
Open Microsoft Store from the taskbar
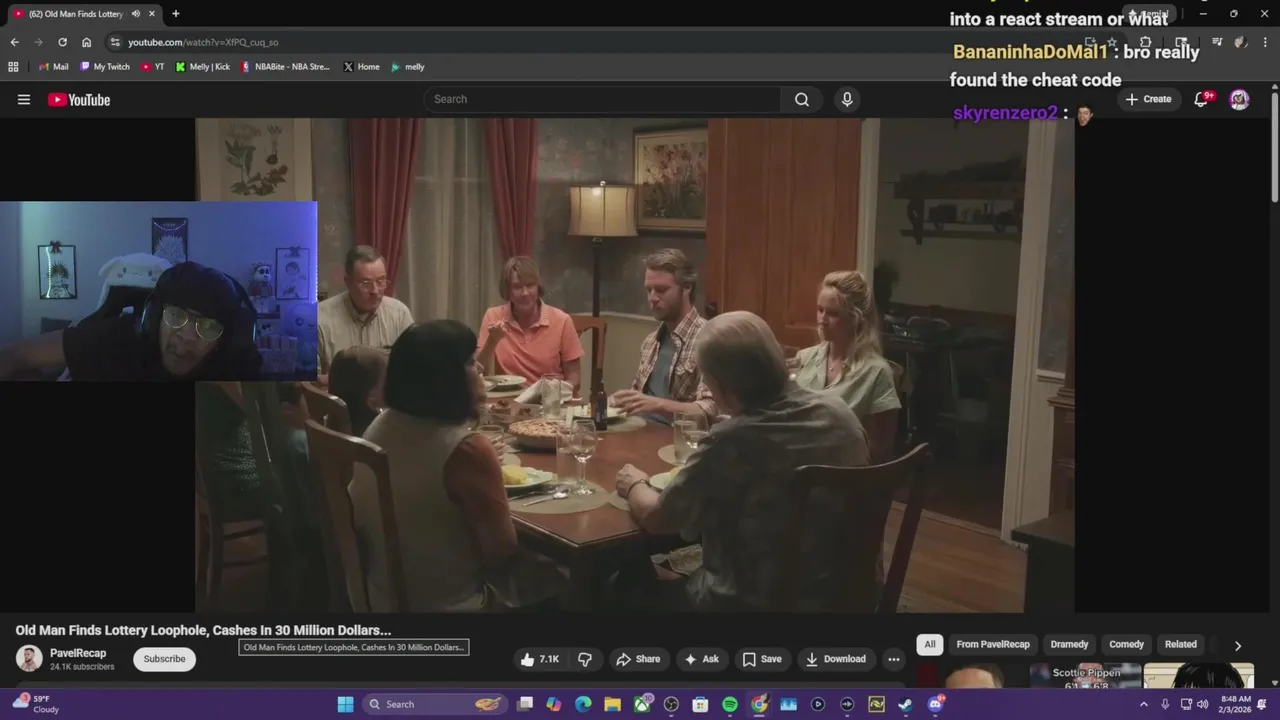pos(700,704)
